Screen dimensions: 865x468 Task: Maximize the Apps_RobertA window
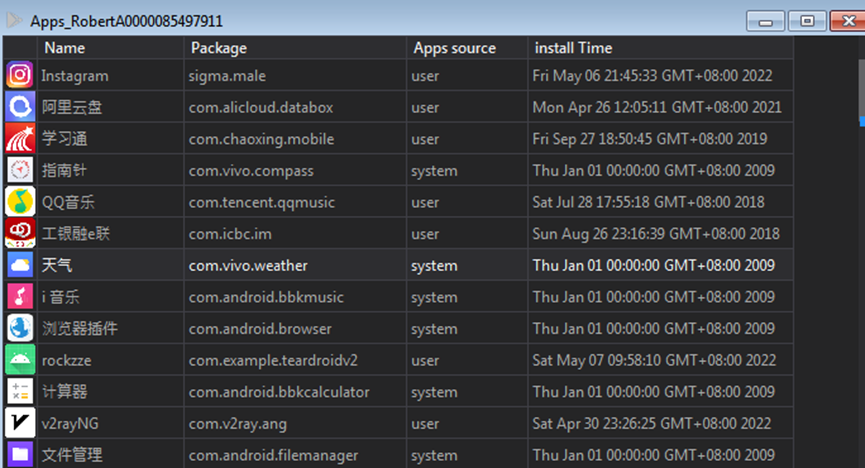point(807,21)
